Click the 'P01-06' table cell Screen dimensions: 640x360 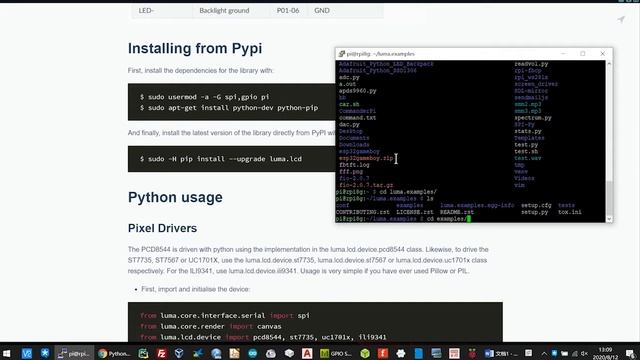pos(288,11)
